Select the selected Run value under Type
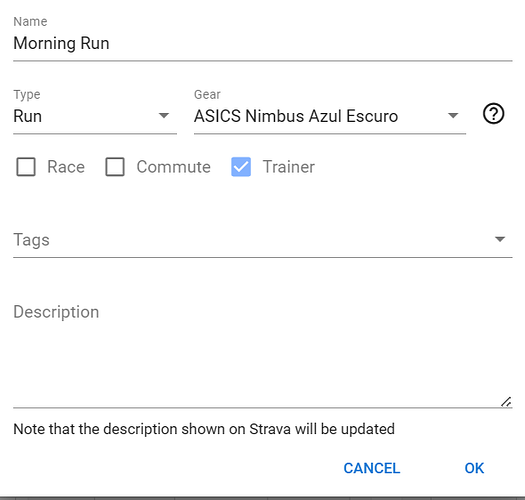The image size is (525, 500). point(27,116)
